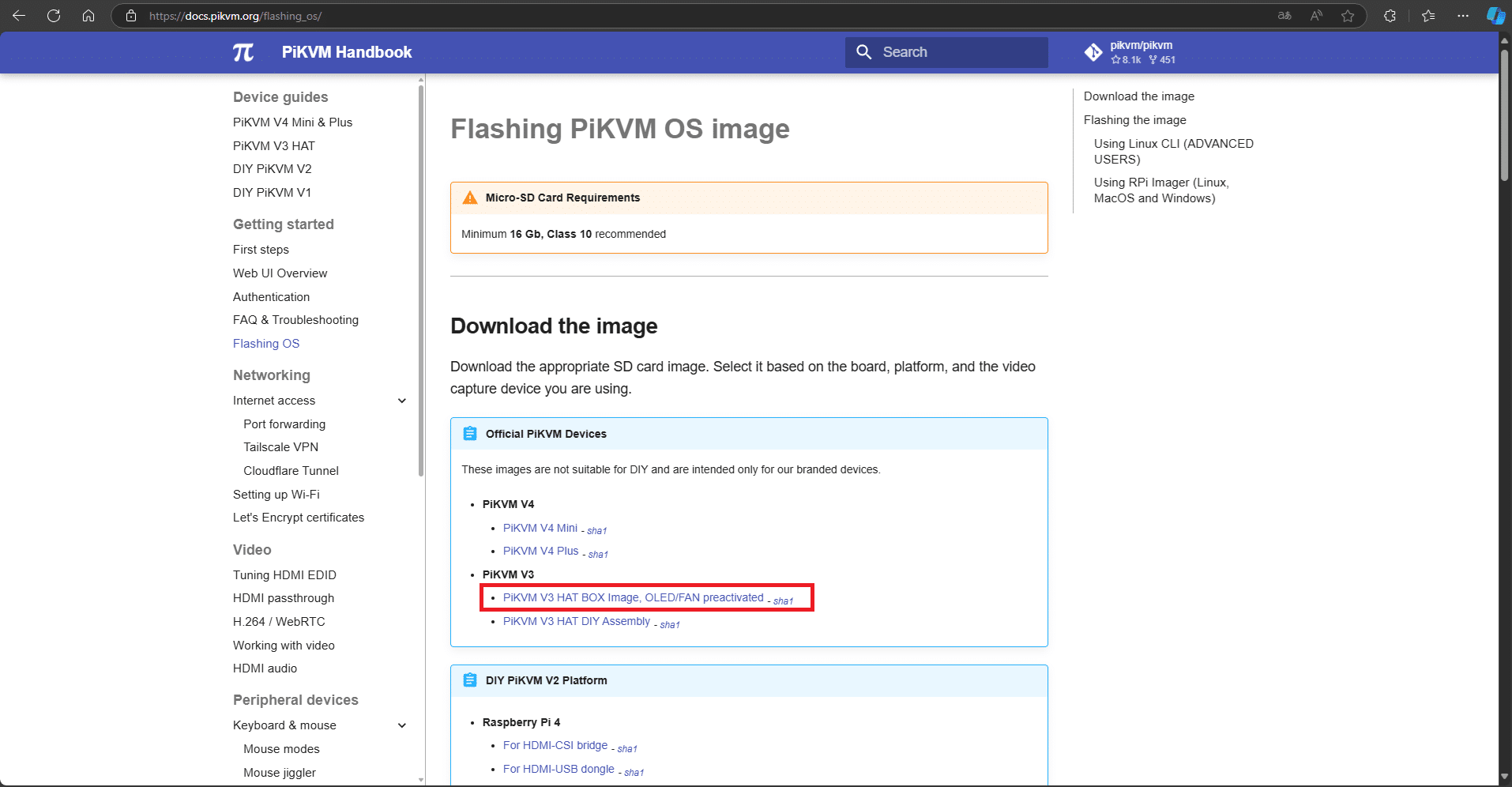Add page to favorites star icon
The image size is (1512, 787).
(x=1348, y=16)
